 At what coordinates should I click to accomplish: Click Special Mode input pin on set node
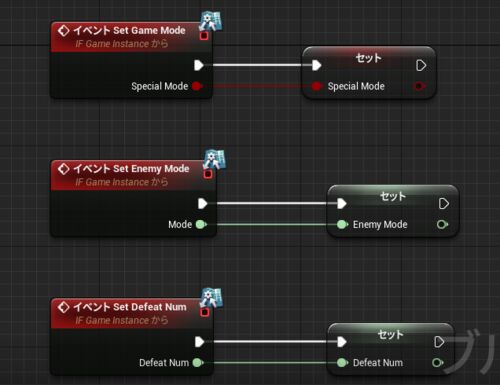[317, 86]
